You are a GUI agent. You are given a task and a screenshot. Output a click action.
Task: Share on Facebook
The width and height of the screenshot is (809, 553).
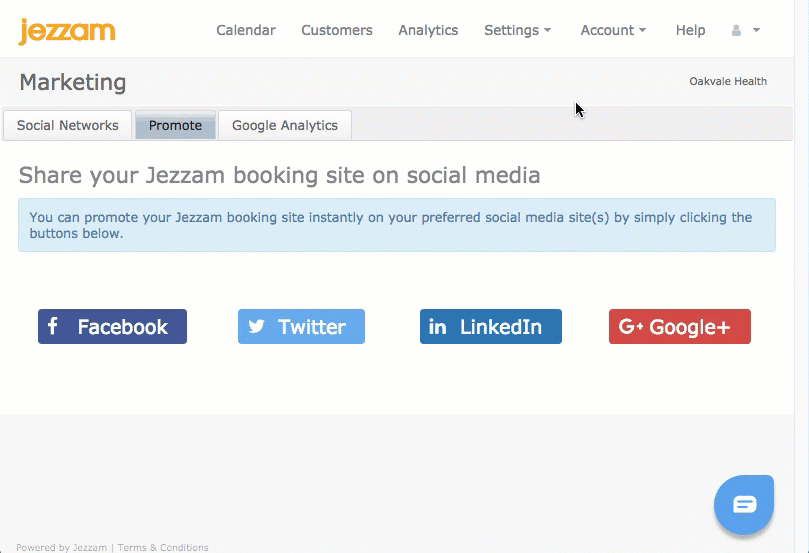(x=112, y=327)
